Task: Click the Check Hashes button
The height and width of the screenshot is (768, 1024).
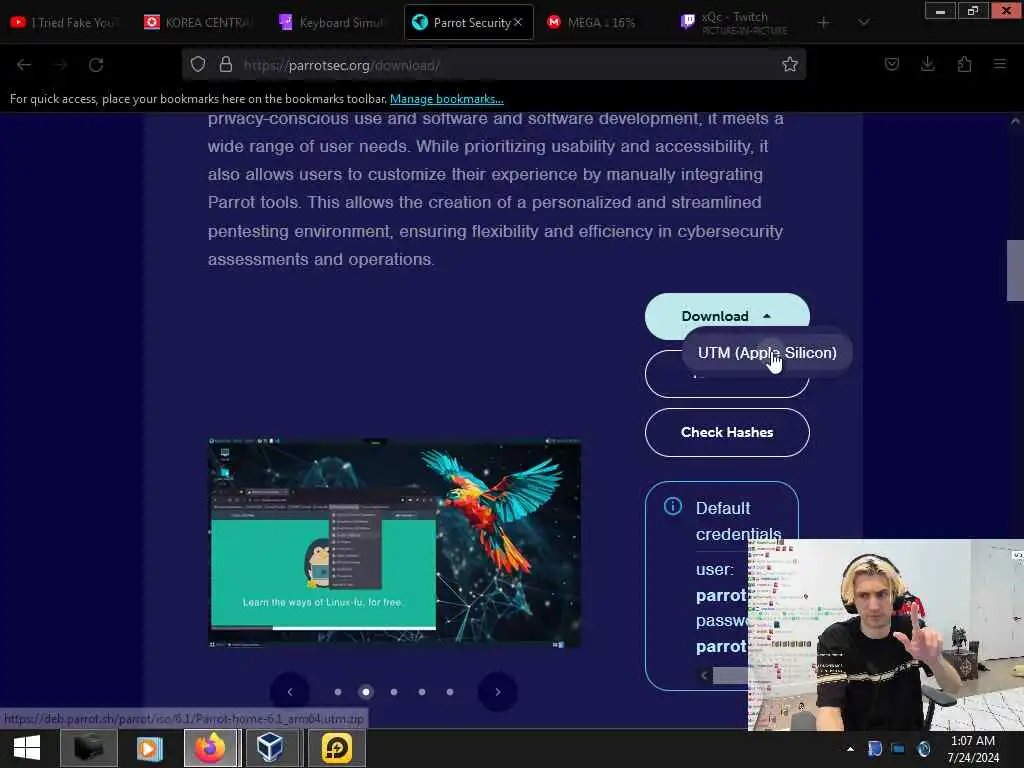Action: click(727, 432)
